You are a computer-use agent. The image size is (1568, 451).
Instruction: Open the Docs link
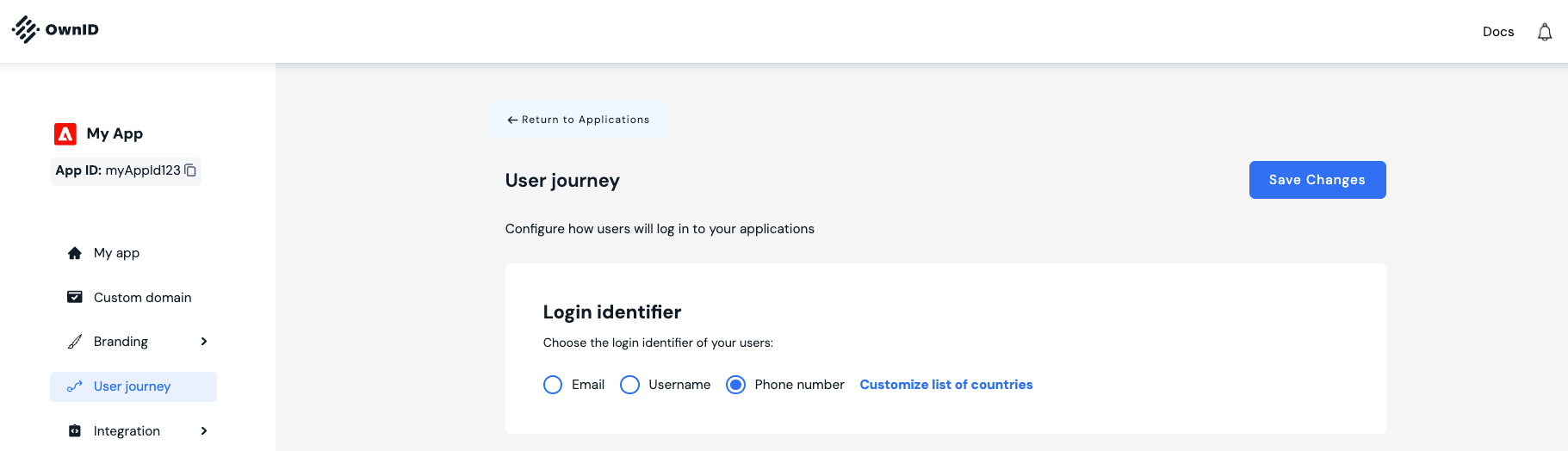click(x=1498, y=32)
